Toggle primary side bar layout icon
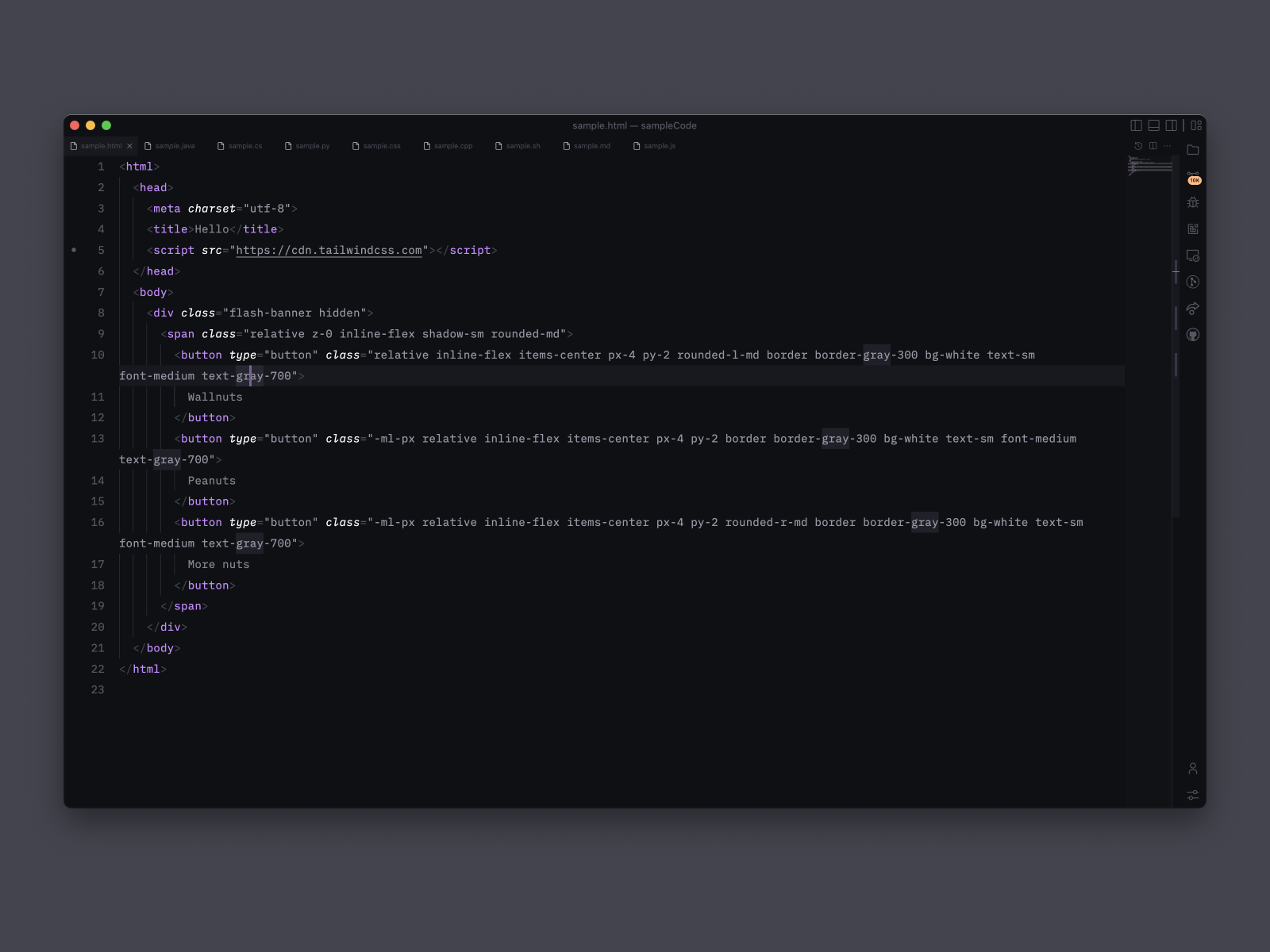This screenshot has height=952, width=1270. point(1136,125)
